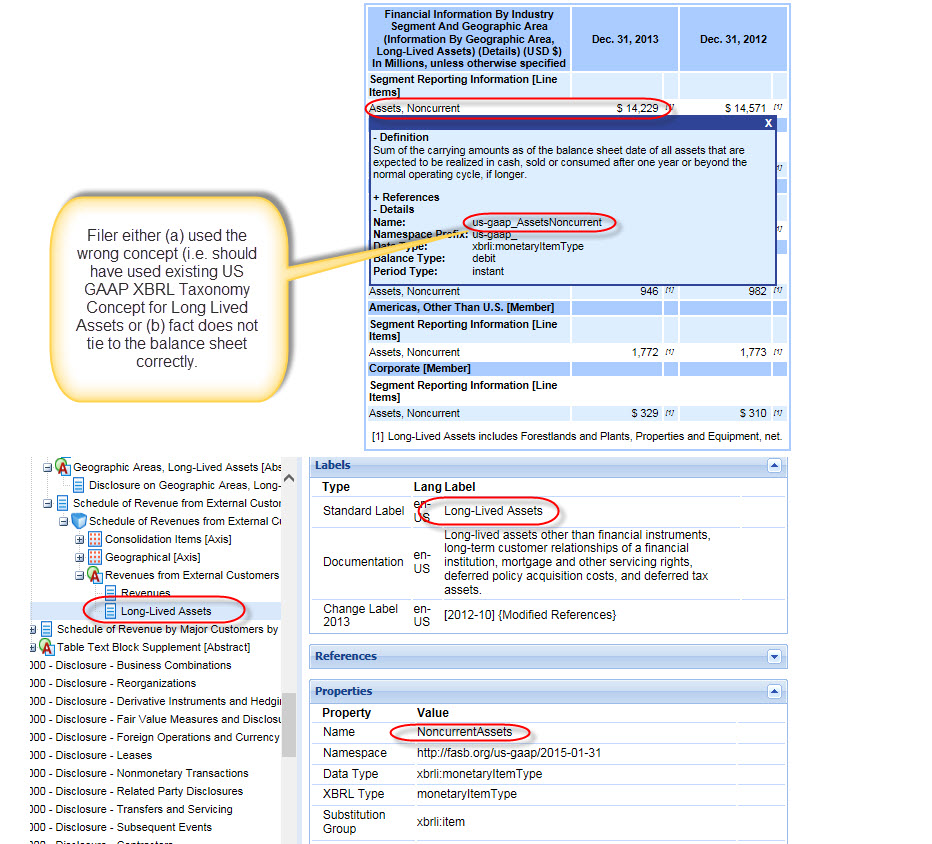Select Table Text Block Supplement [Abstract]
932x844 pixels.
point(153,647)
